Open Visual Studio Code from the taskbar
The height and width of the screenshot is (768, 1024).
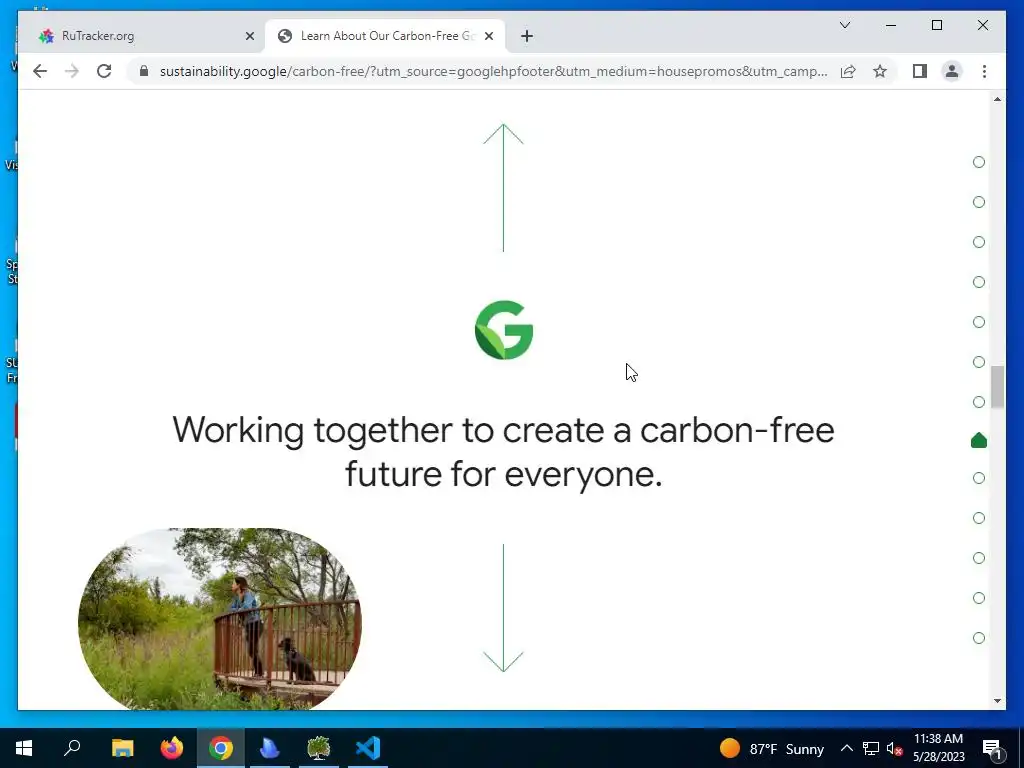pos(368,748)
